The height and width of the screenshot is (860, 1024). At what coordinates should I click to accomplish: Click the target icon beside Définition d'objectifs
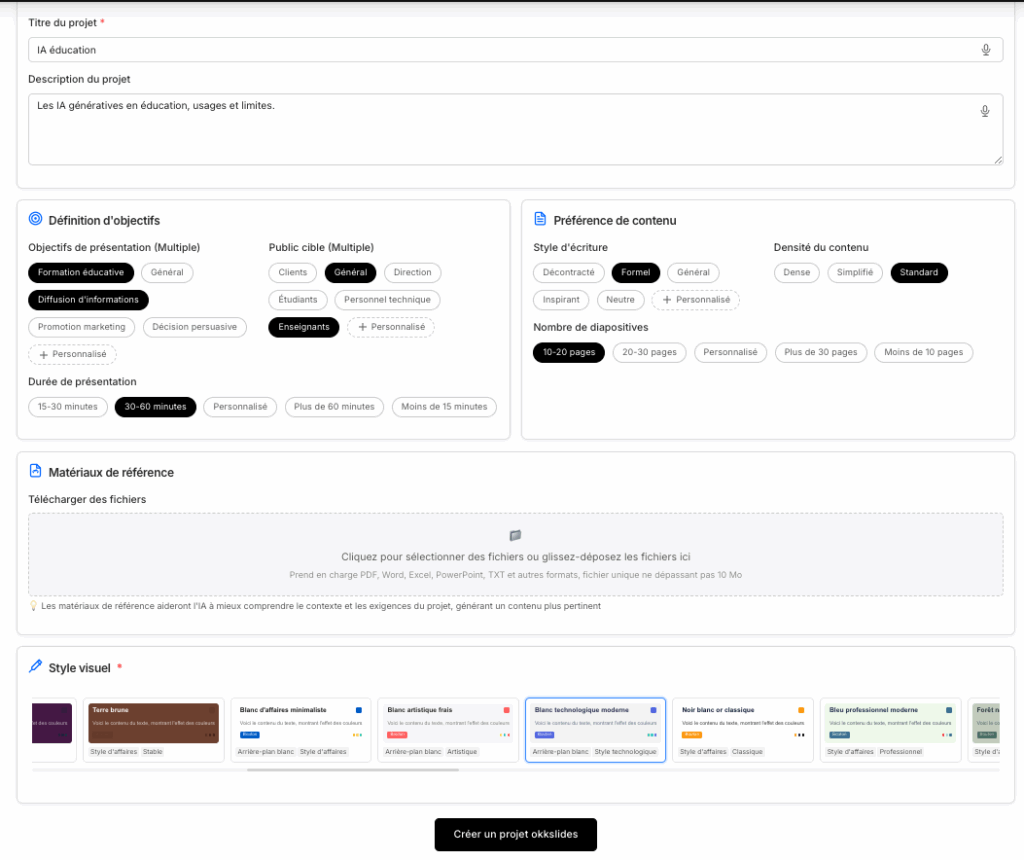35,220
